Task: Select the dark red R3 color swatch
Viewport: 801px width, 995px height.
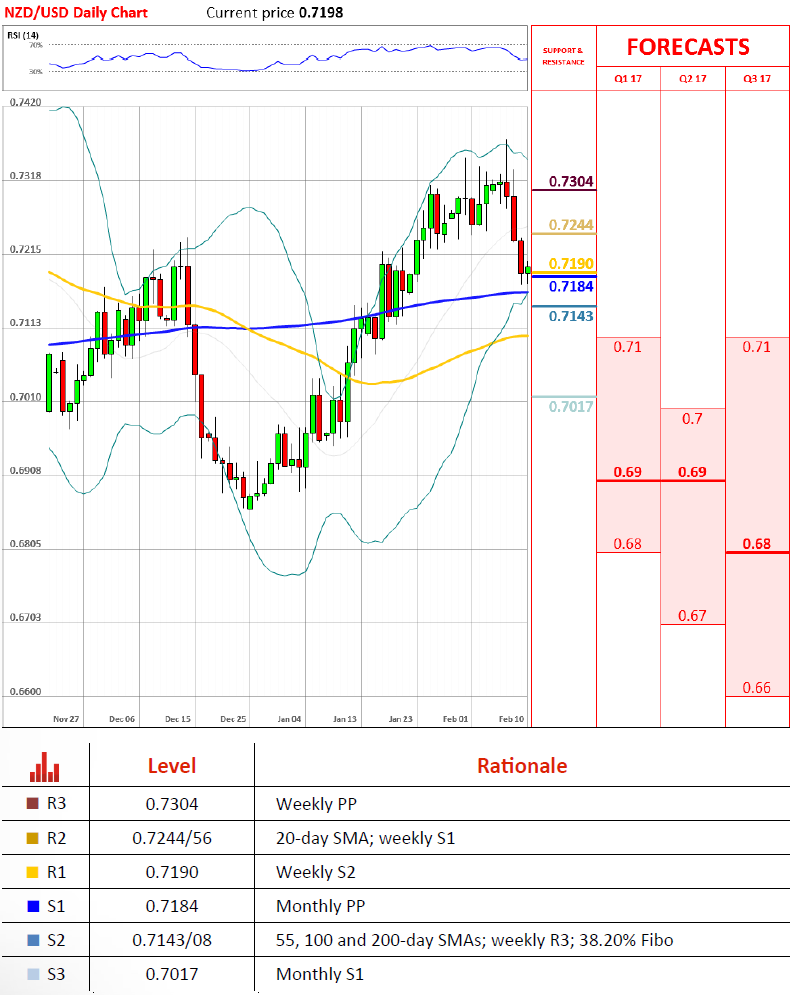Action: coord(32,803)
